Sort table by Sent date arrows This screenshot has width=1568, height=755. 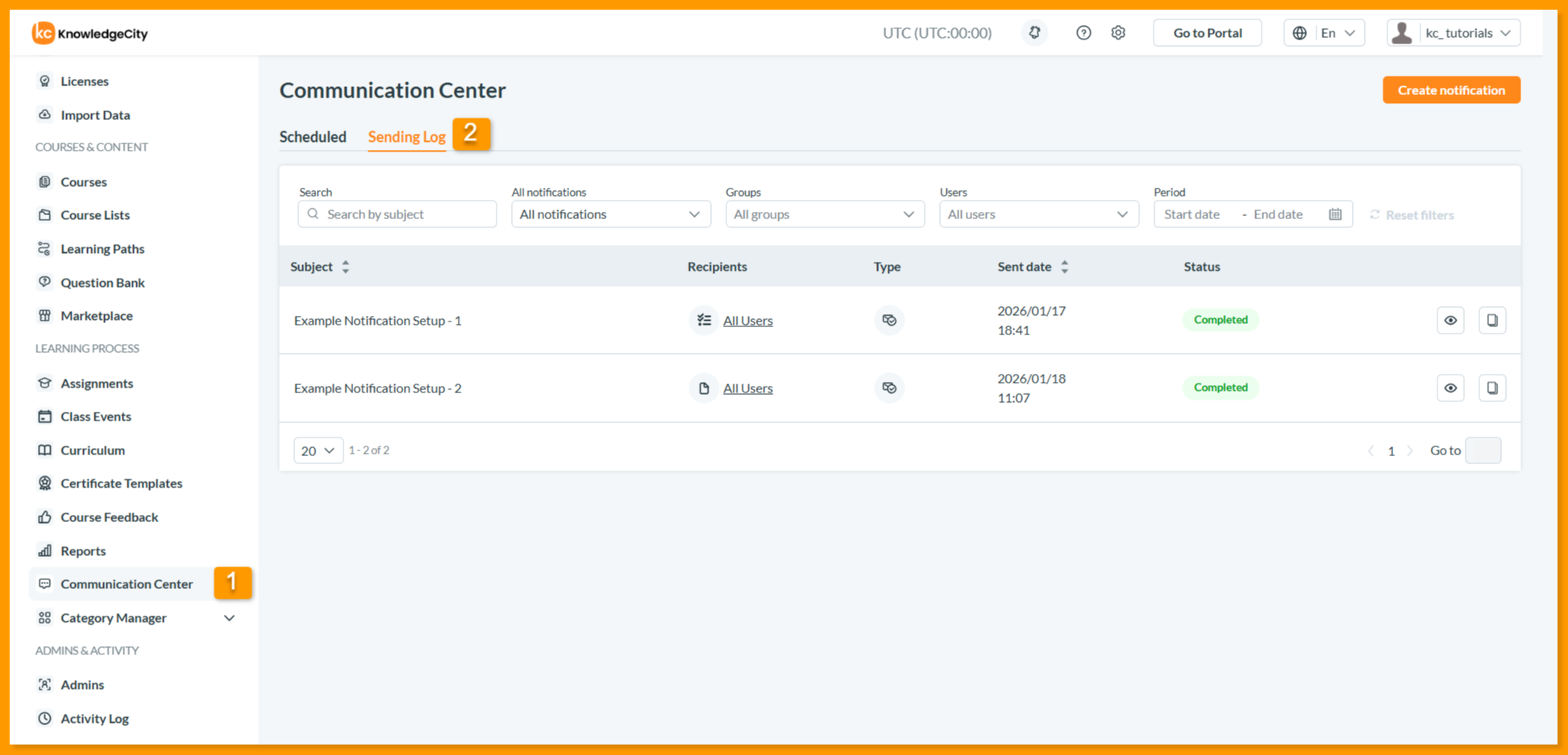click(1065, 267)
